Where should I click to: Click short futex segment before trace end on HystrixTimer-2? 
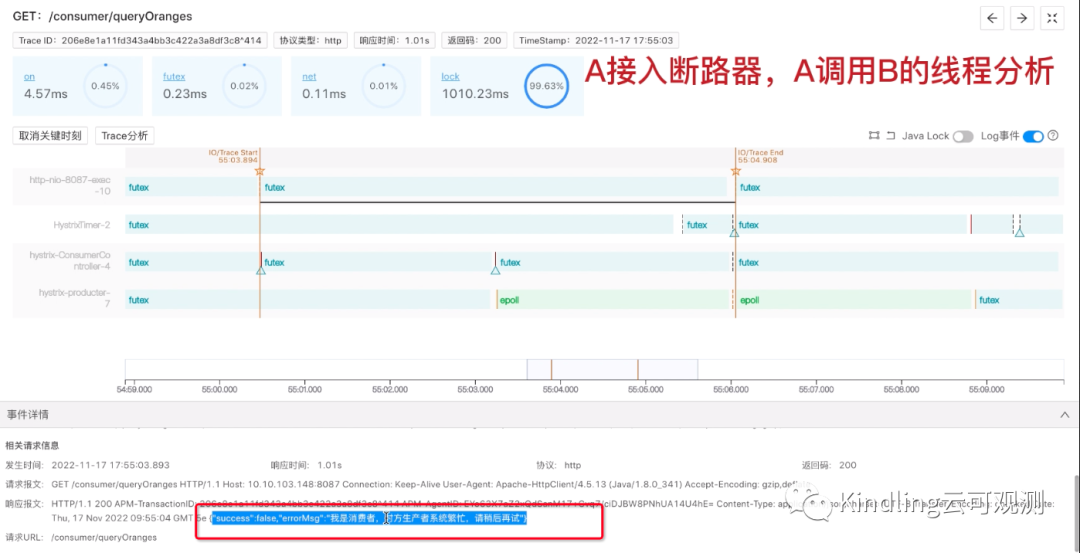707,225
